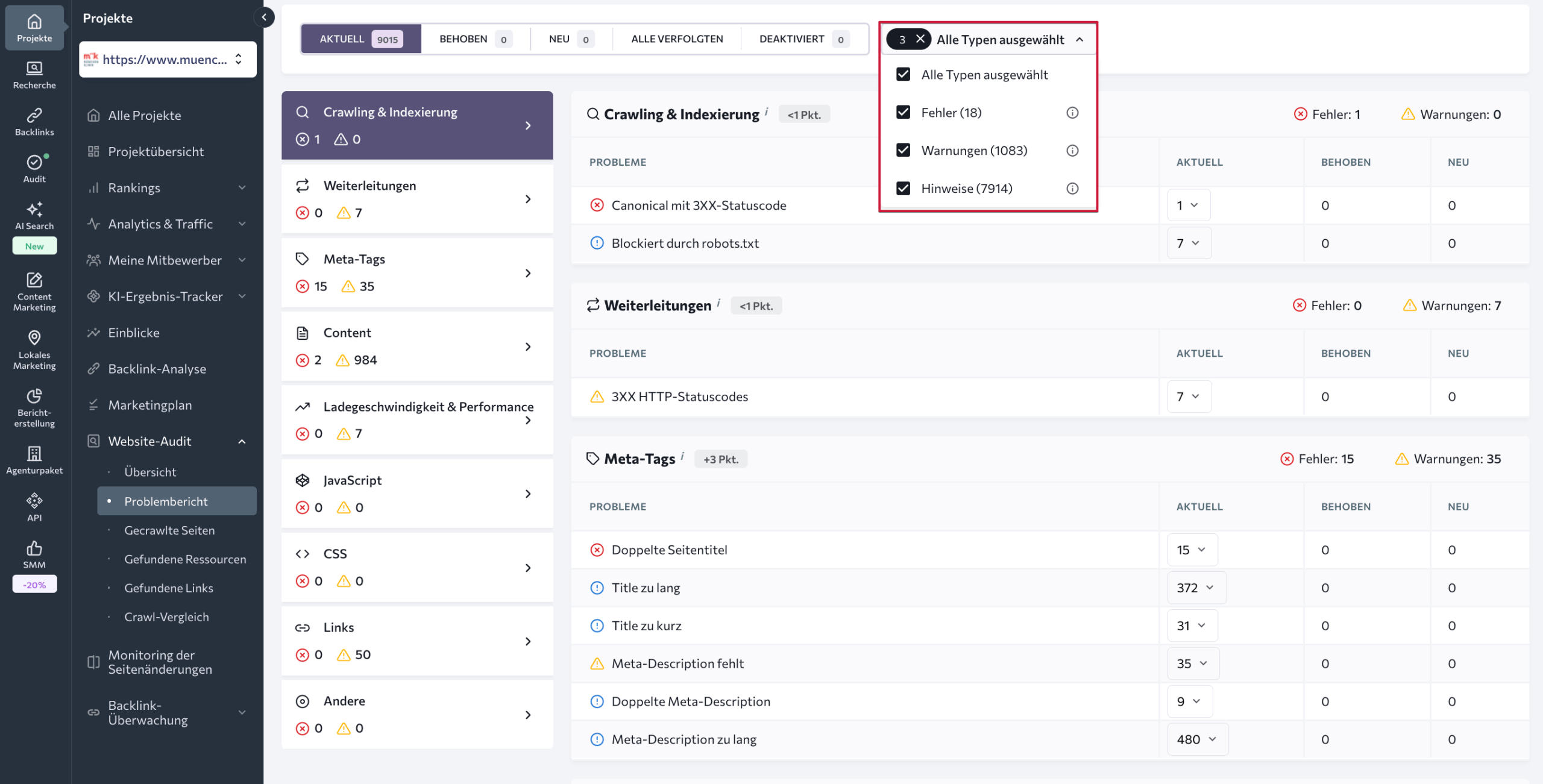Select the Backlinks icon
This screenshot has width=1543, height=784.
click(x=34, y=120)
